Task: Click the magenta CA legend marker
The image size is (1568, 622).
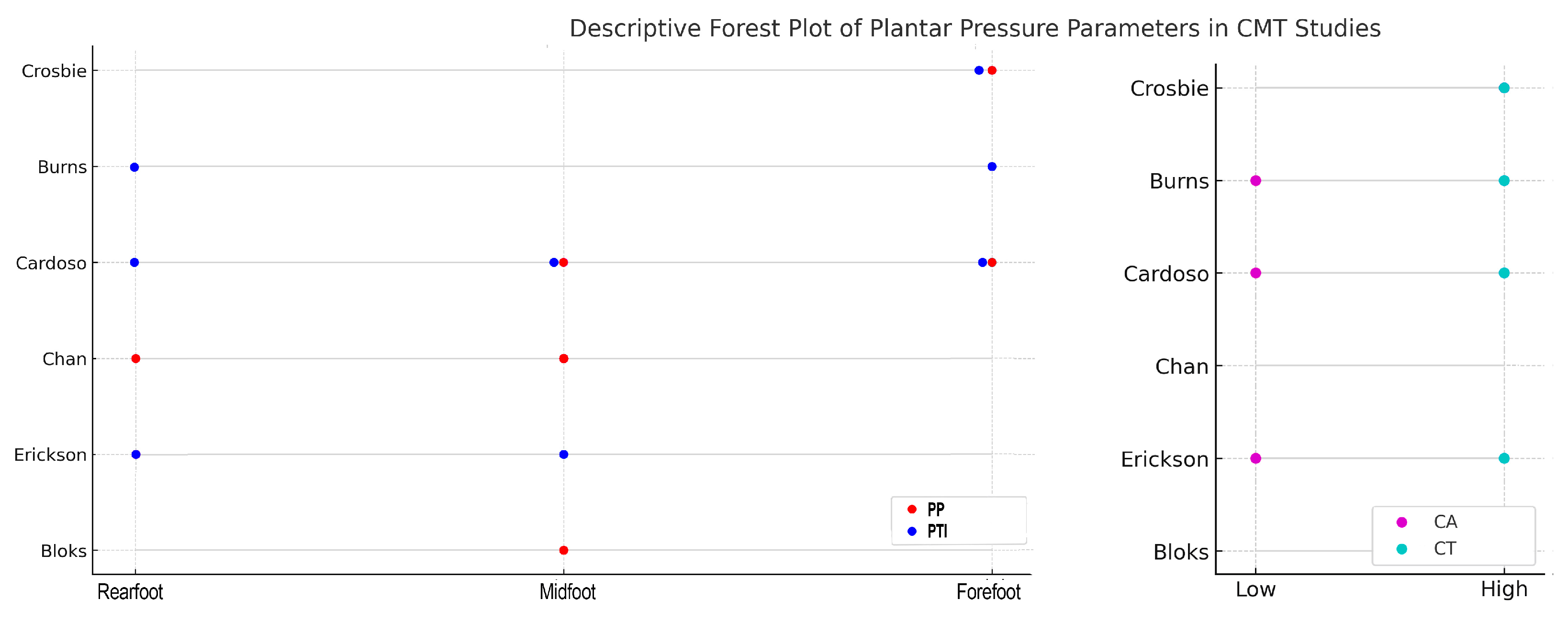Action: [x=1402, y=522]
